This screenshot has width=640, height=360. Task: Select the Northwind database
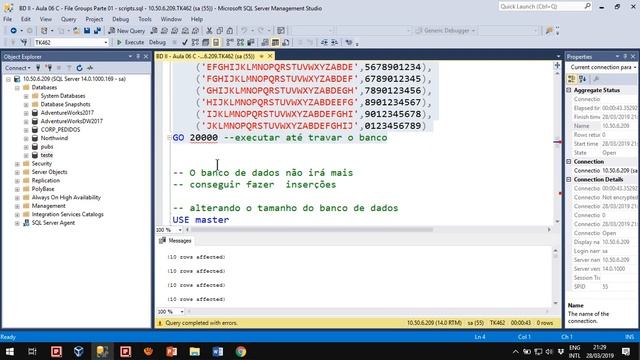tap(54, 138)
